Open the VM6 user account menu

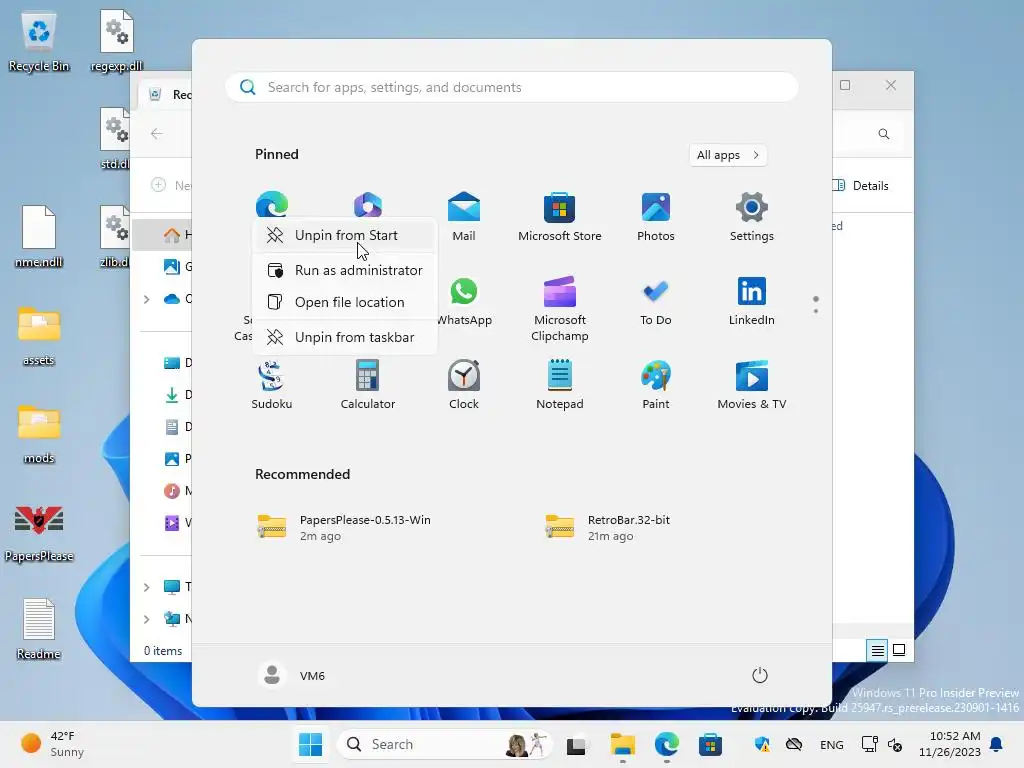coord(292,675)
